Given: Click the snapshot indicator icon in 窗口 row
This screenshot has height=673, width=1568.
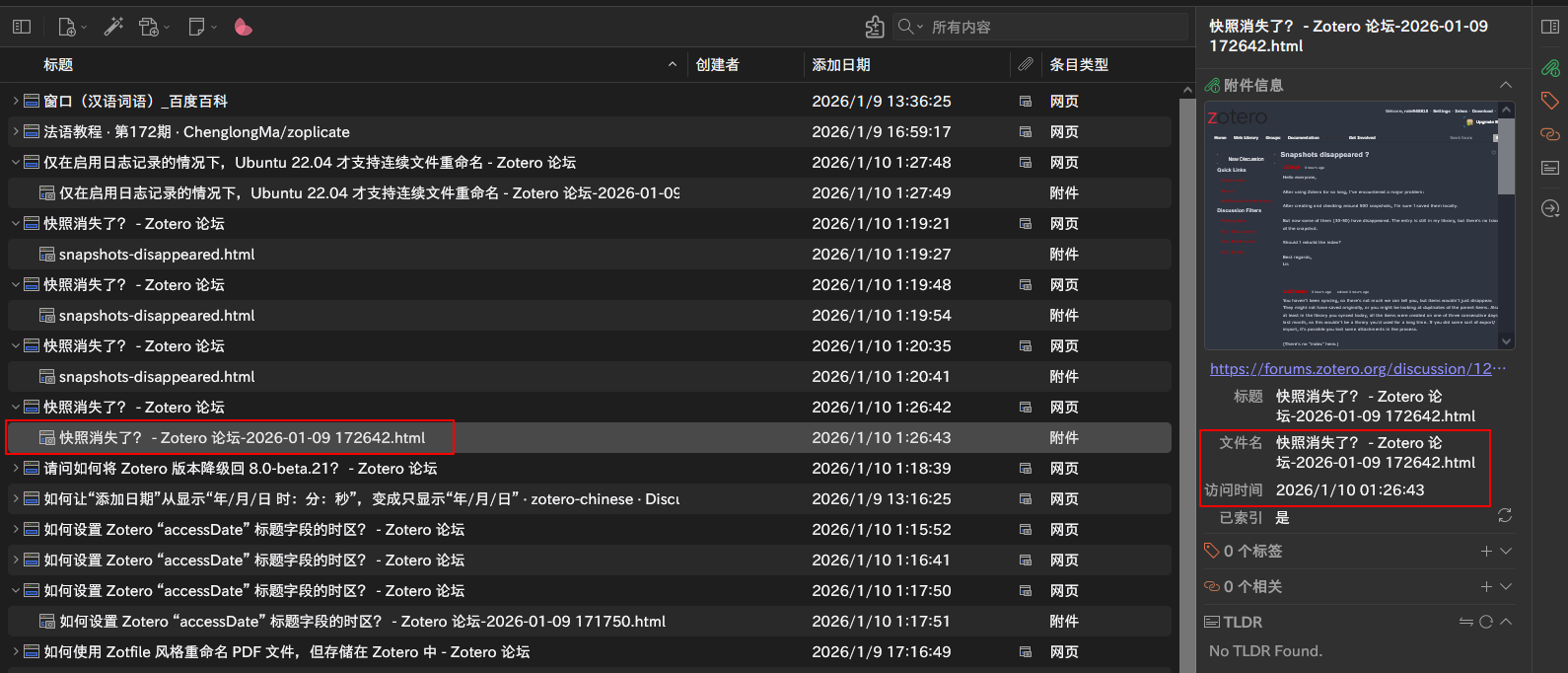Looking at the screenshot, I should coord(1026,102).
